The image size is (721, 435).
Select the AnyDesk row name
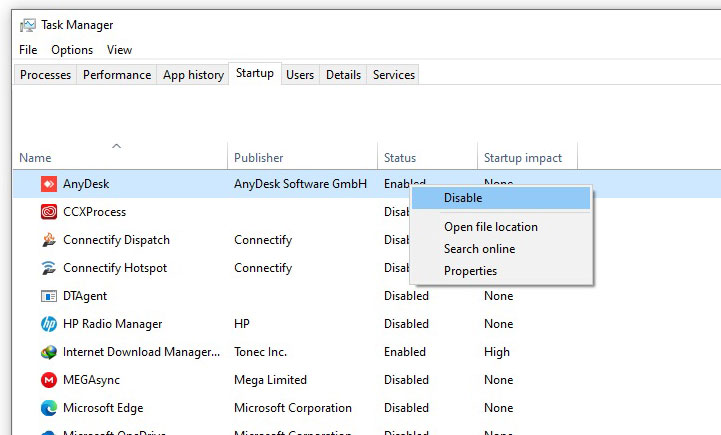pyautogui.click(x=86, y=184)
